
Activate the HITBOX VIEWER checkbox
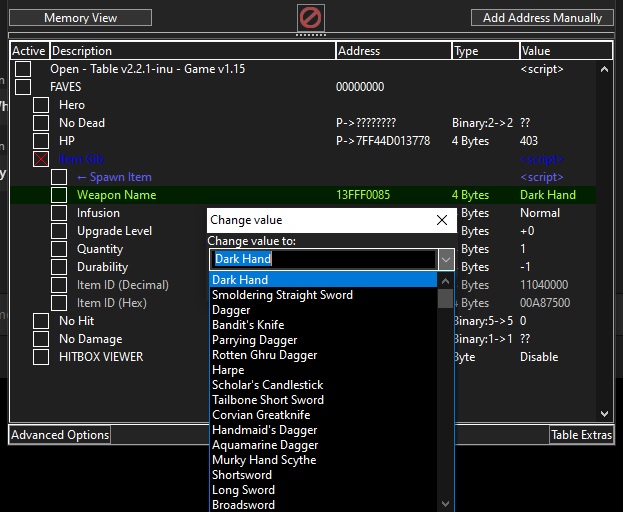click(41, 357)
